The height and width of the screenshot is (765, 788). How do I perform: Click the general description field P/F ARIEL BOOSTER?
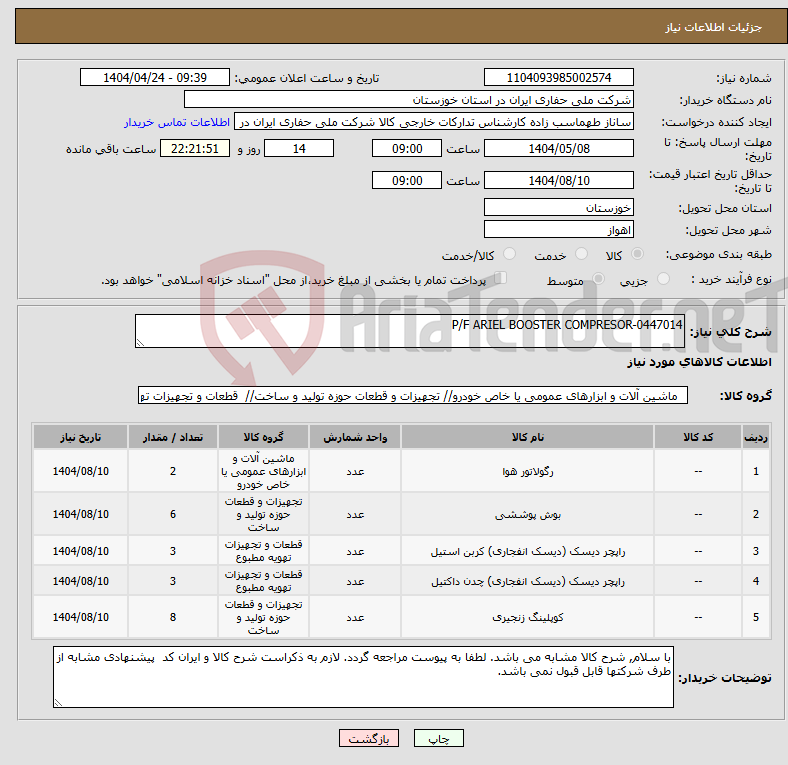[x=410, y=331]
